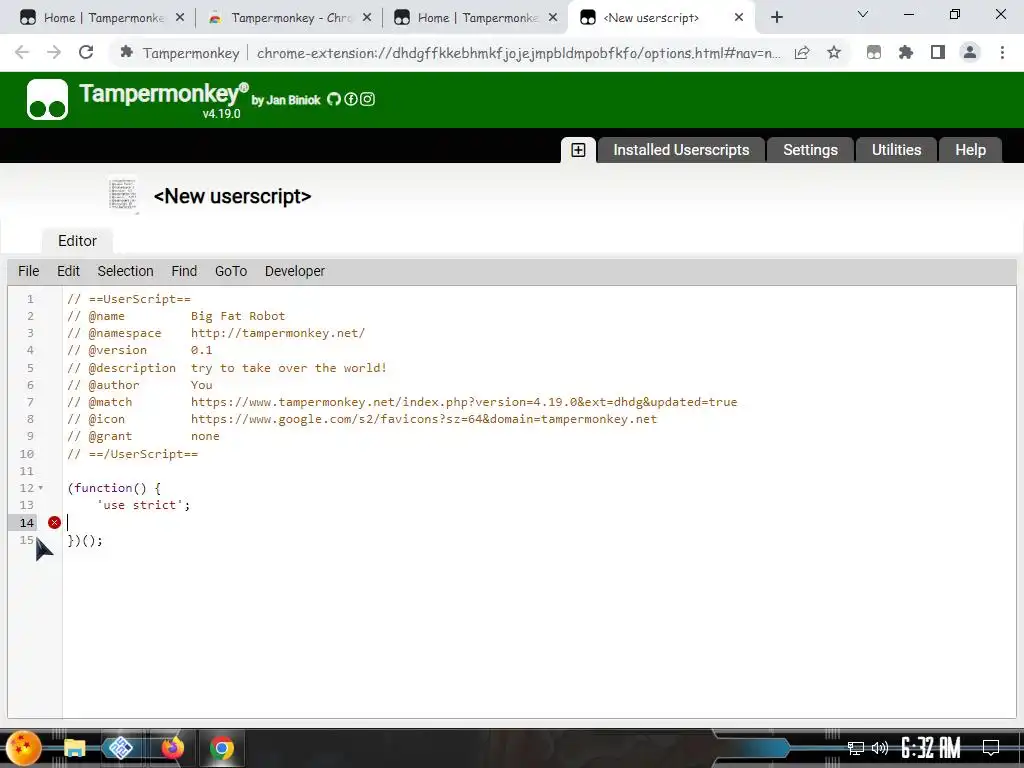The height and width of the screenshot is (768, 1024).
Task: Click the '// ==UserScript==' line 1 text
Action: pos(129,299)
